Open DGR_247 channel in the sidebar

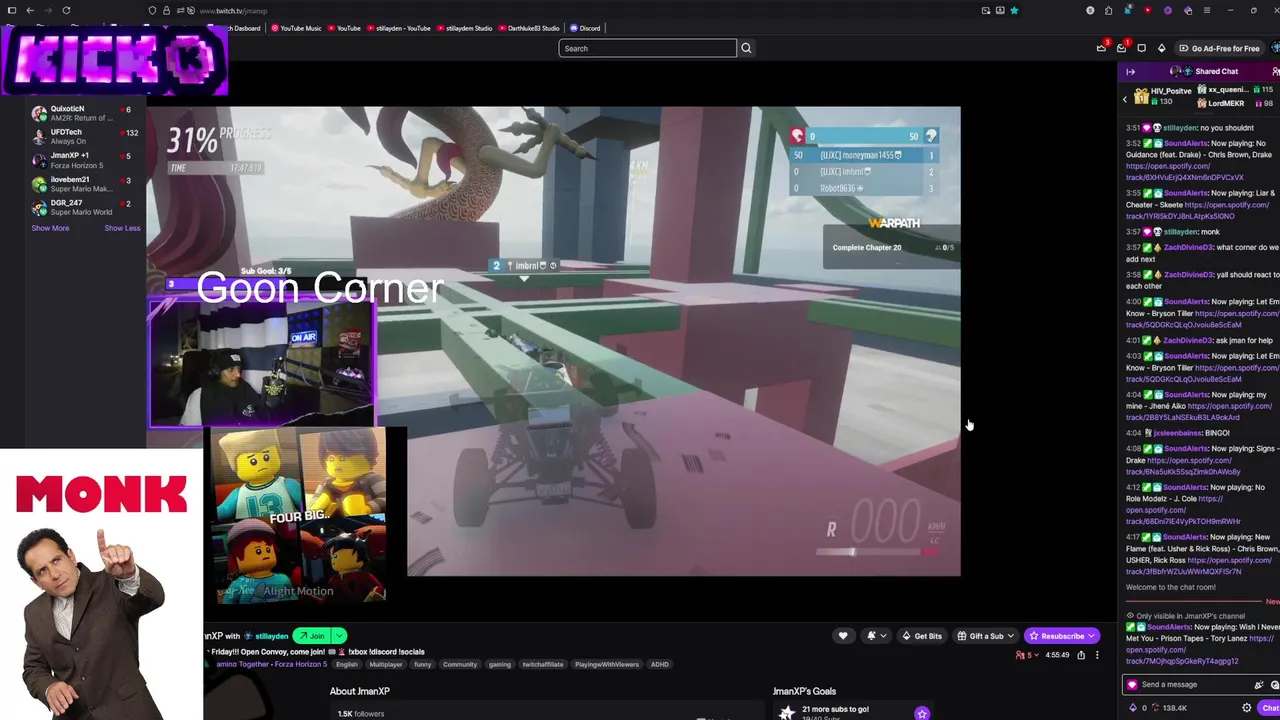pyautogui.click(x=85, y=208)
